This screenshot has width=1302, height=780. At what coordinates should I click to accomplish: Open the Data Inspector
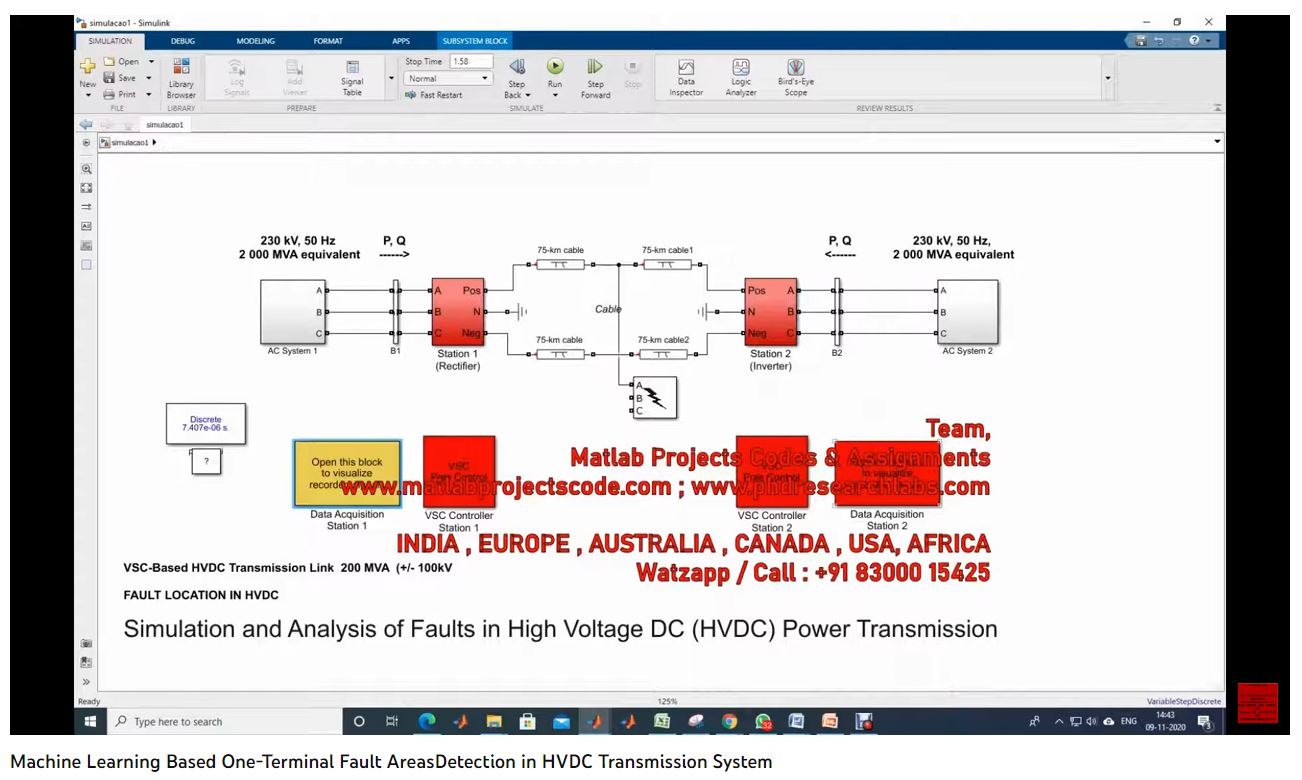coord(686,77)
